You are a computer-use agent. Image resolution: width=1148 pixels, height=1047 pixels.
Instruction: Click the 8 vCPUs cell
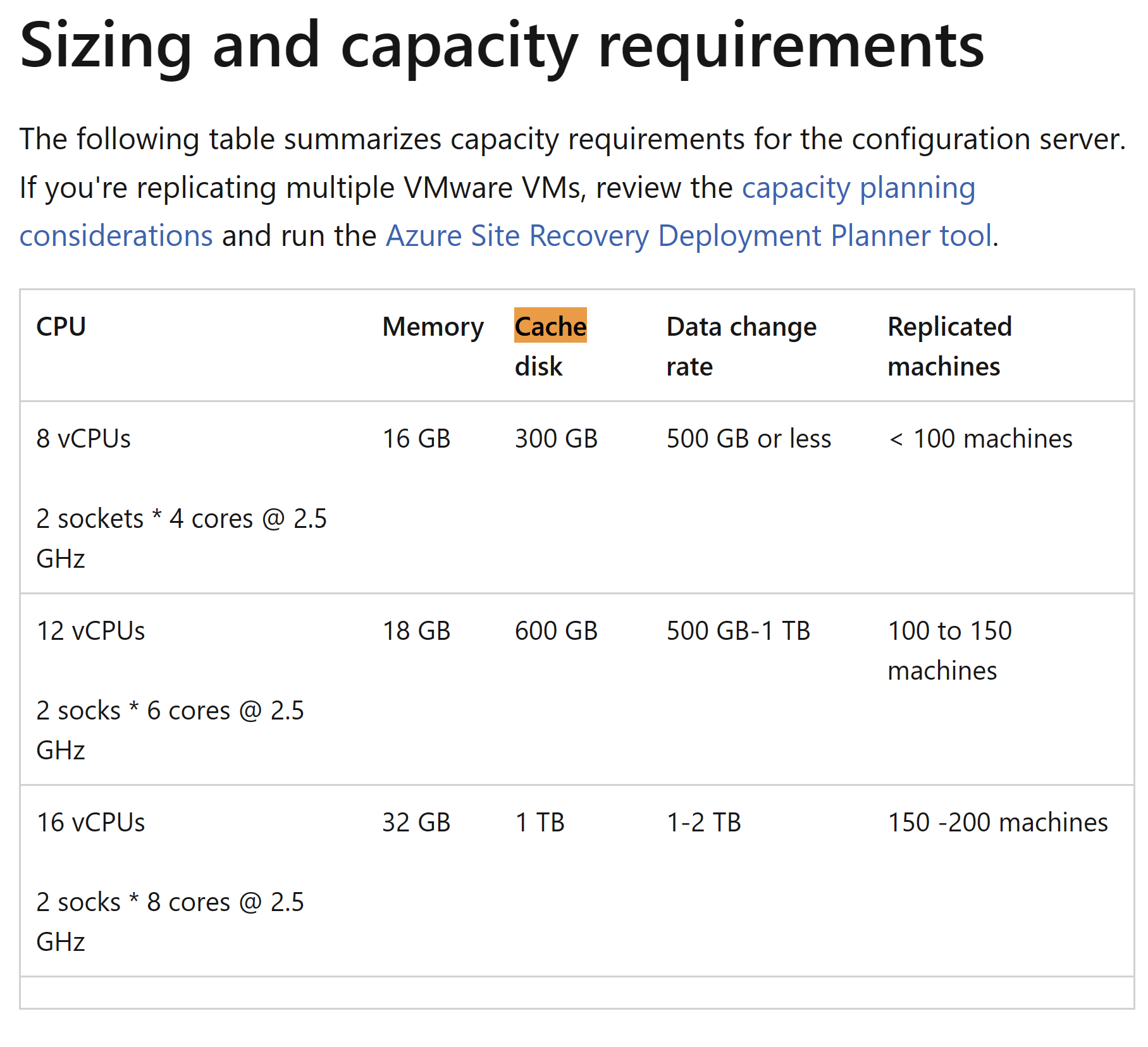point(83,439)
